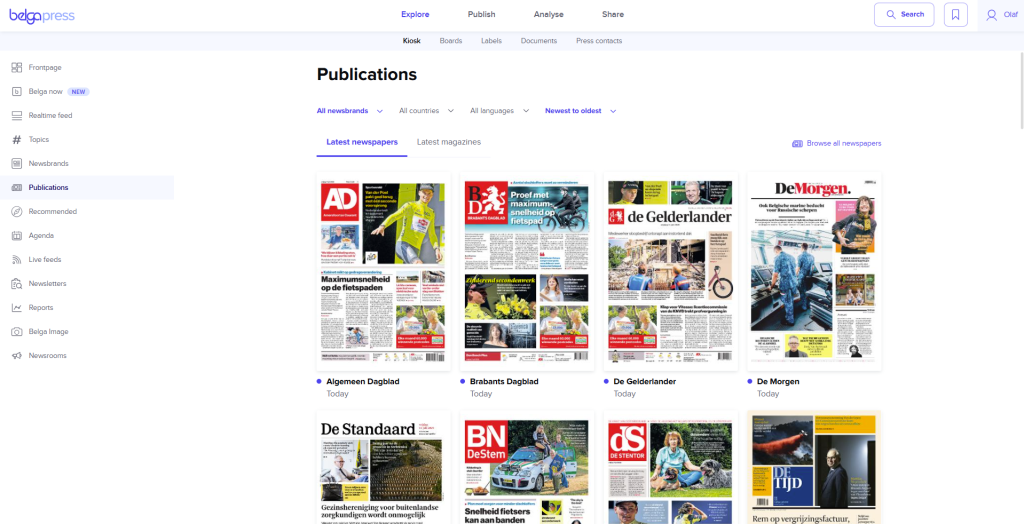This screenshot has height=524, width=1024.
Task: Open the Reports chart icon
Action: (x=17, y=308)
